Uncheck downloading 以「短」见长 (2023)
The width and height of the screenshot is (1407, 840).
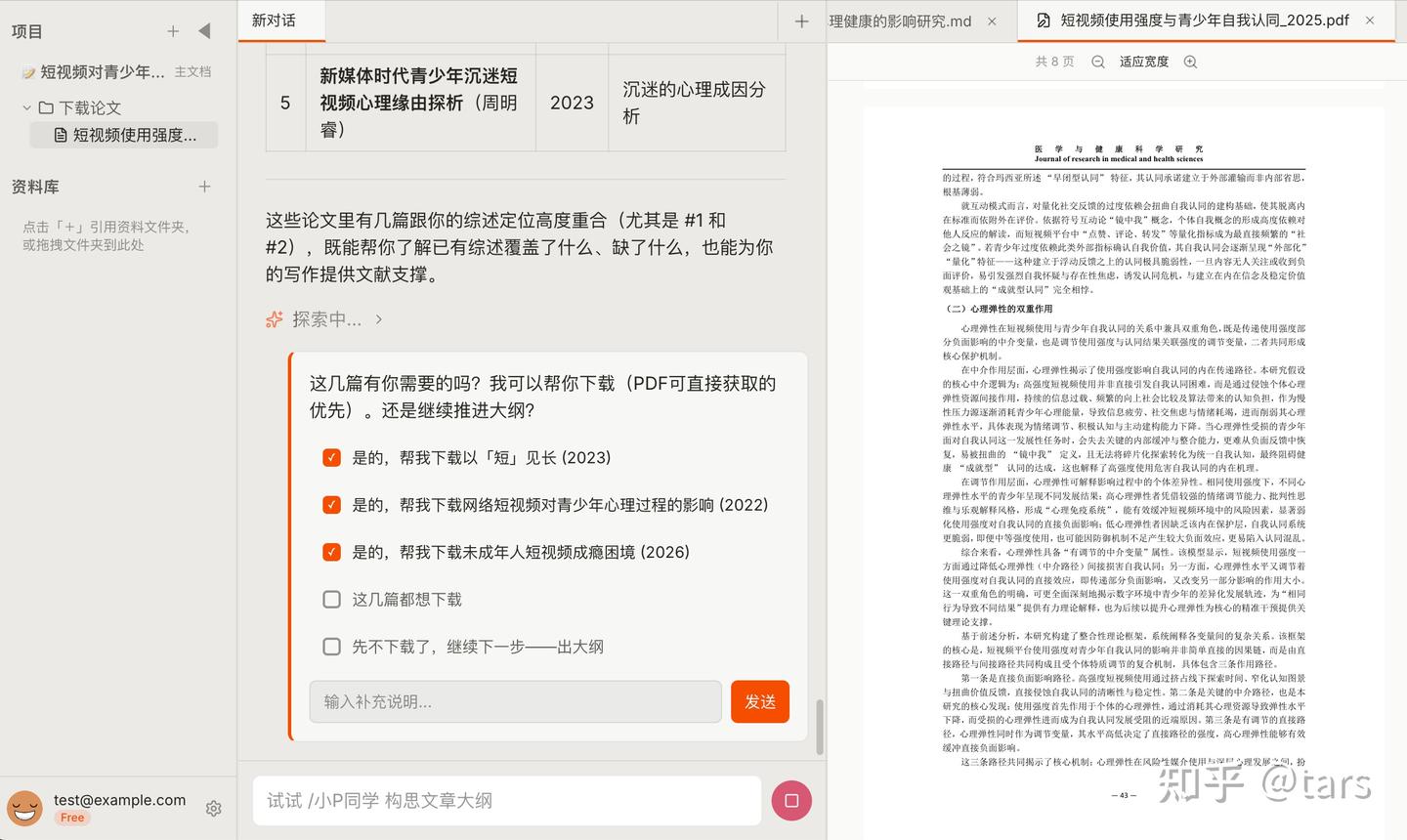tap(331, 456)
